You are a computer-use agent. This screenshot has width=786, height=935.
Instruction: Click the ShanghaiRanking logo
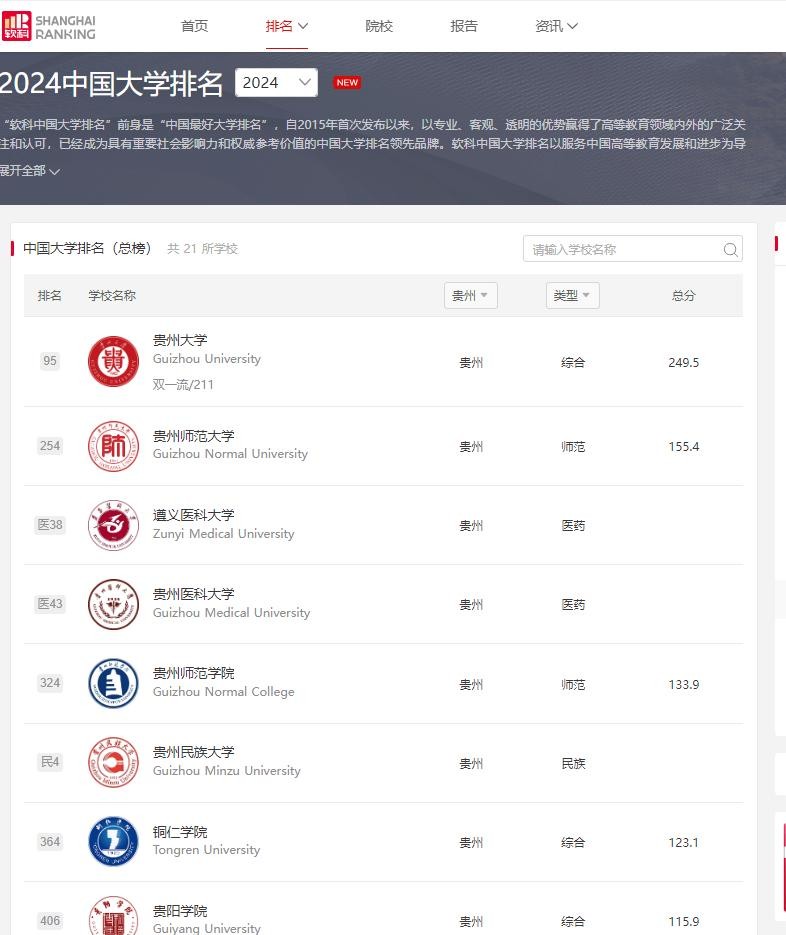tap(49, 27)
